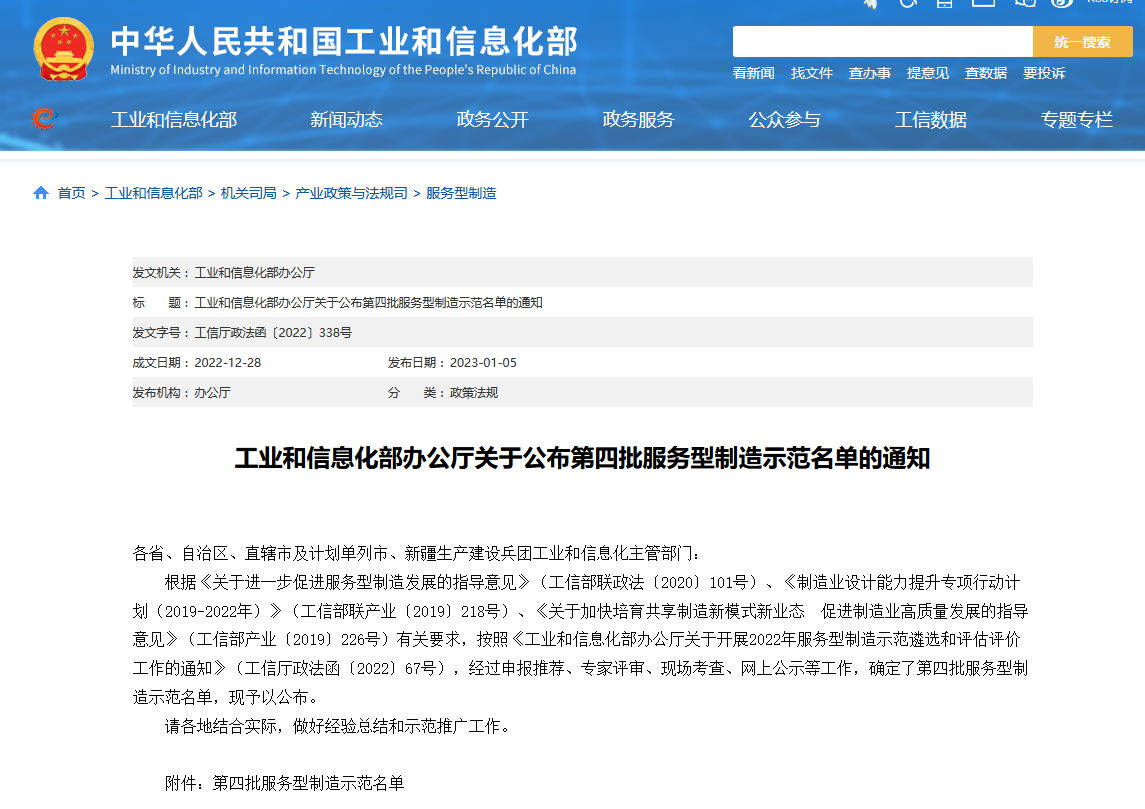This screenshot has width=1145, height=809.
Task: Click the home icon in the breadcrumb
Action: click(41, 193)
